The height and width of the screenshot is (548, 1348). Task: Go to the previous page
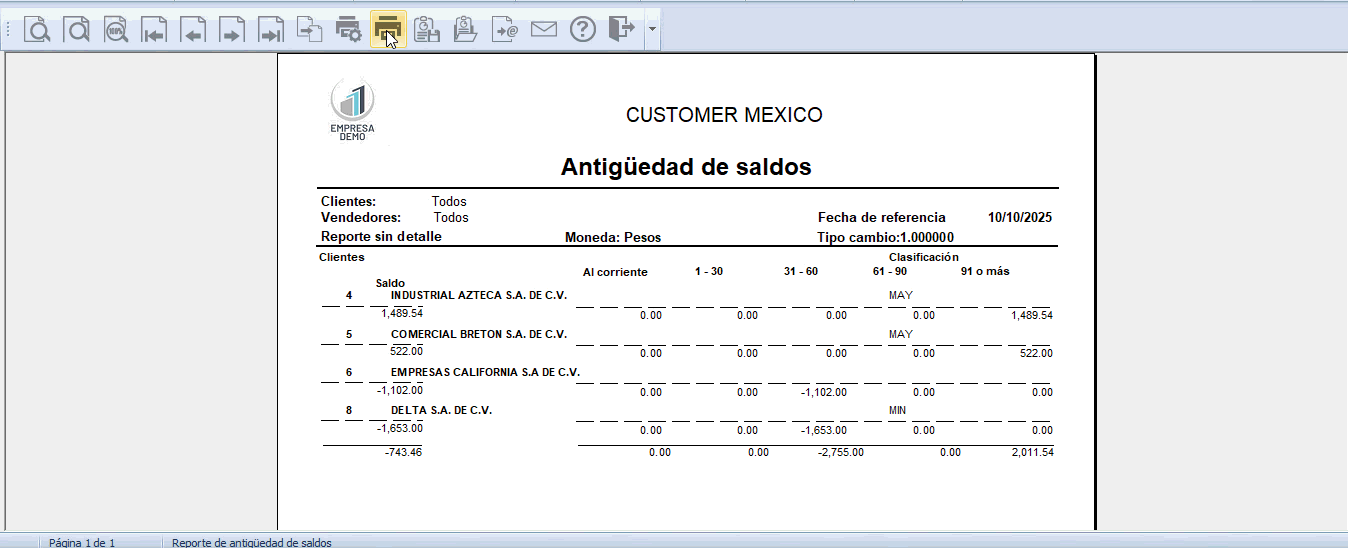[x=193, y=30]
